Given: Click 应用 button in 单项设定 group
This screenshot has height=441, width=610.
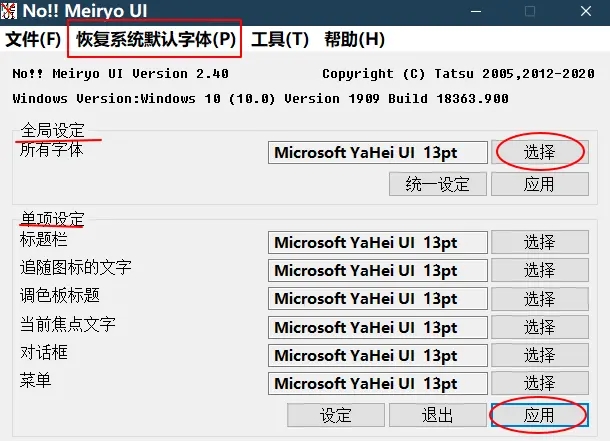Looking at the screenshot, I should tap(540, 415).
